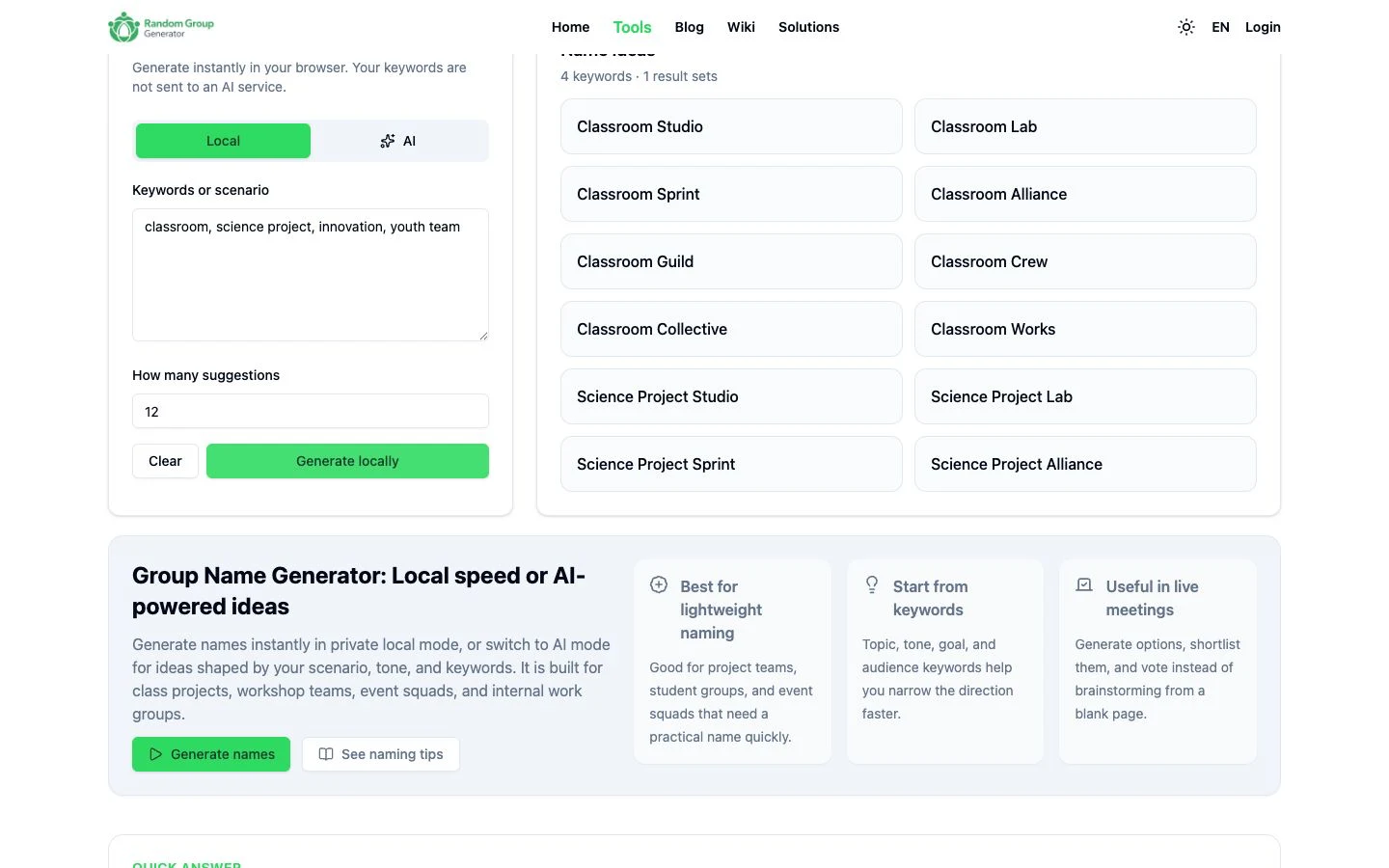Screen dimensions: 1389x868
Task: Select the Classroom Crew name card
Action: click(x=1085, y=261)
